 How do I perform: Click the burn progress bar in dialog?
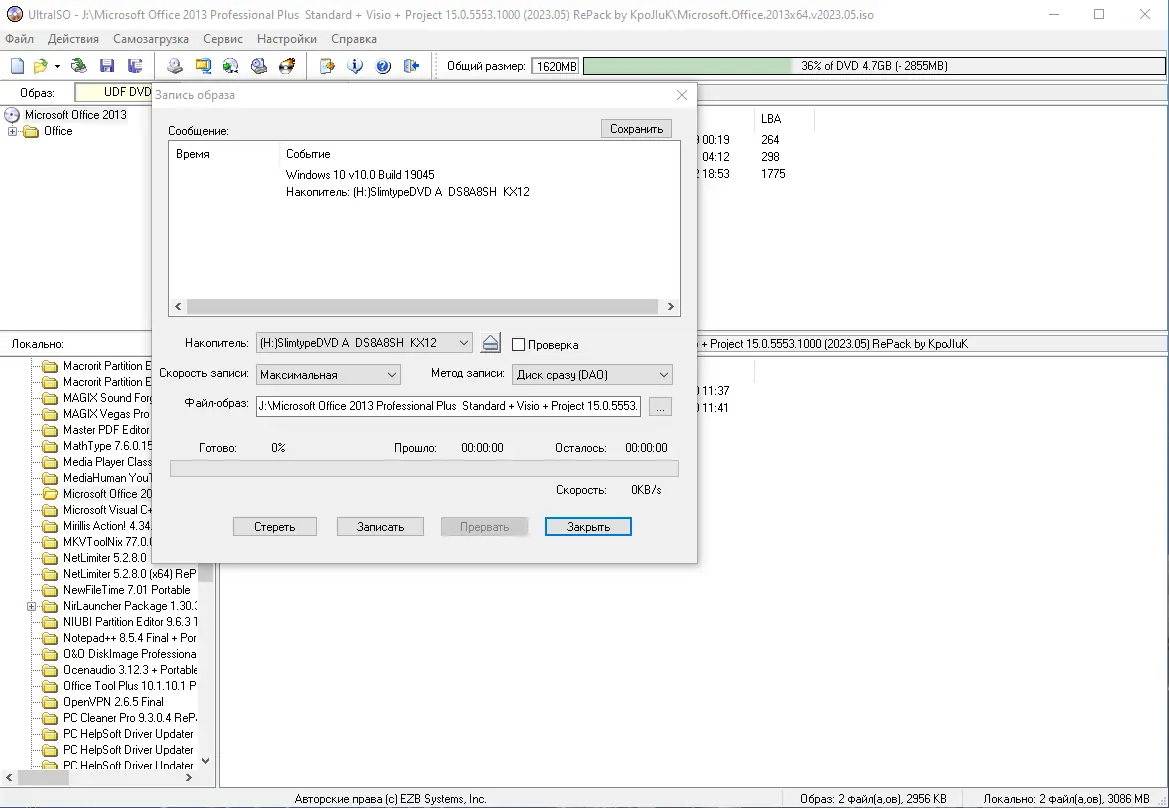click(424, 468)
